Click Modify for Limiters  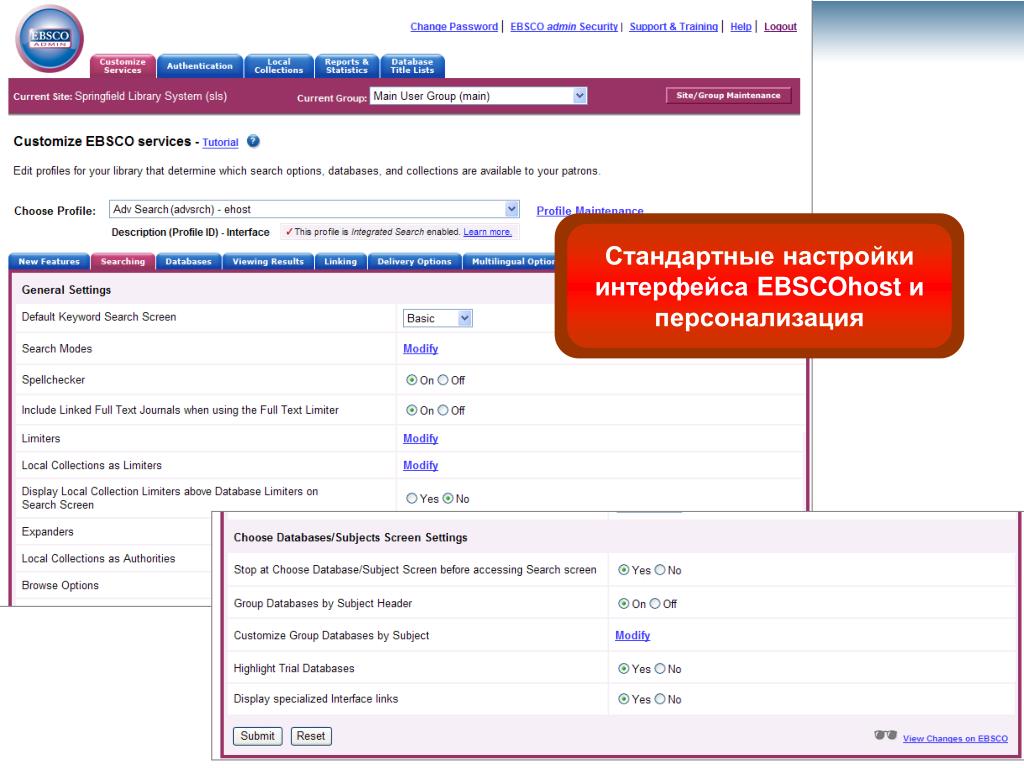[421, 439]
